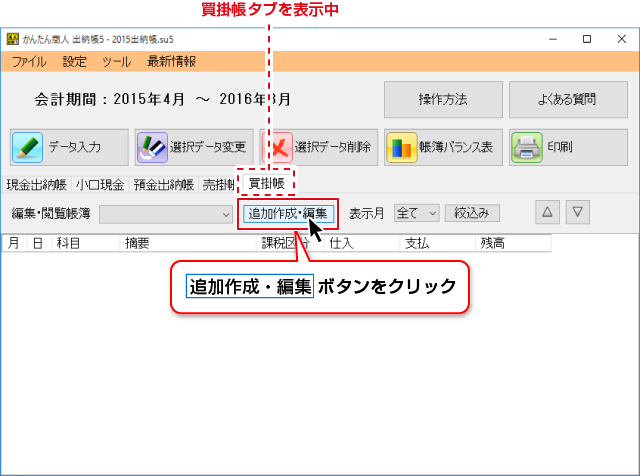Click the 絞込み filter button
Screen dimensions: 640x476
coord(472,213)
